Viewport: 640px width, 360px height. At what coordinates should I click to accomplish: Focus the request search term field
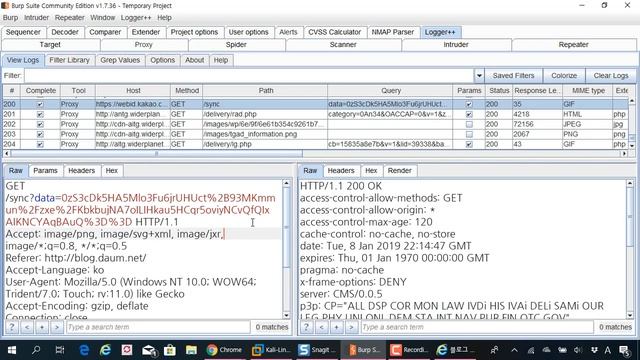tap(158, 327)
